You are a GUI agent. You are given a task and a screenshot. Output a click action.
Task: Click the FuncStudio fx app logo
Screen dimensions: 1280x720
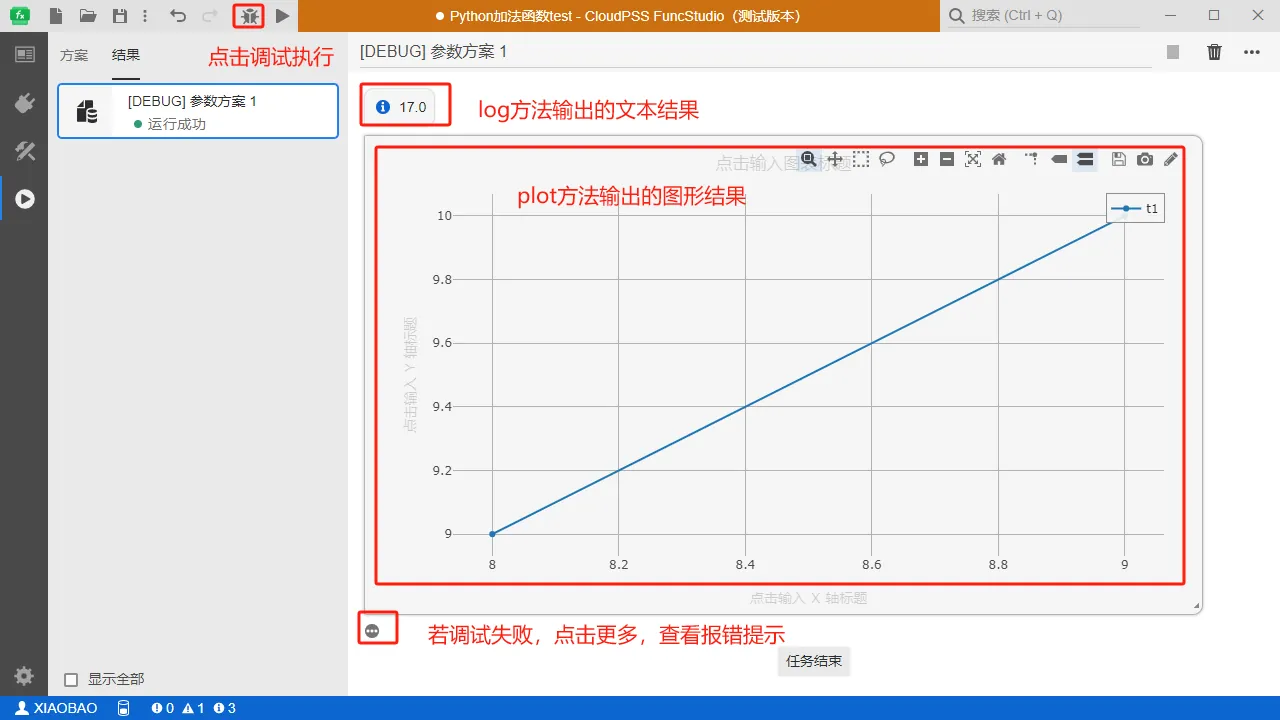pyautogui.click(x=20, y=16)
